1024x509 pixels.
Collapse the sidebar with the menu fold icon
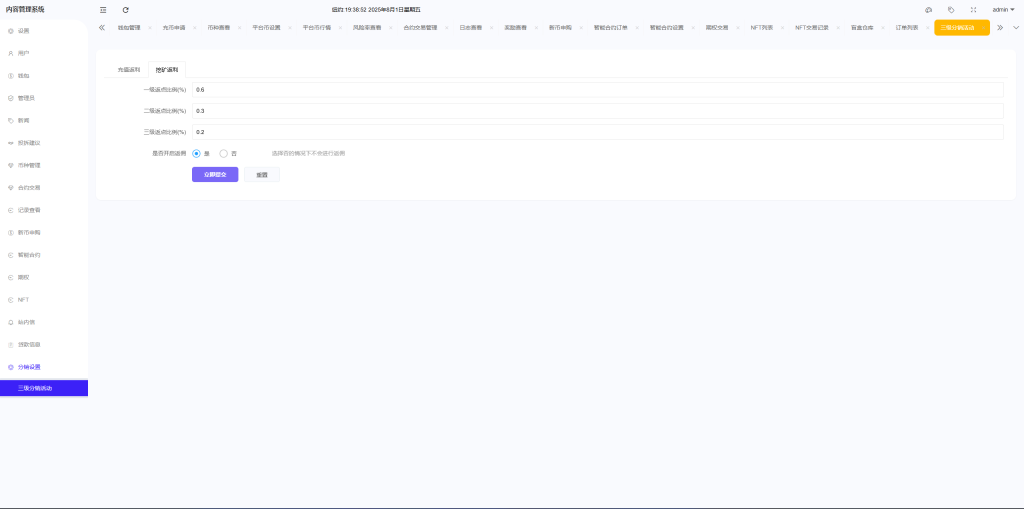pos(103,9)
